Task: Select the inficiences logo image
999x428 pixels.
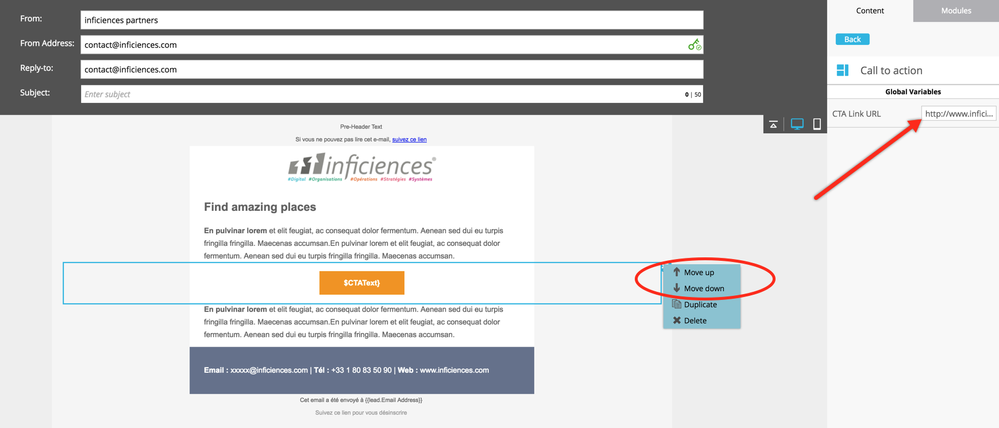Action: (362, 169)
